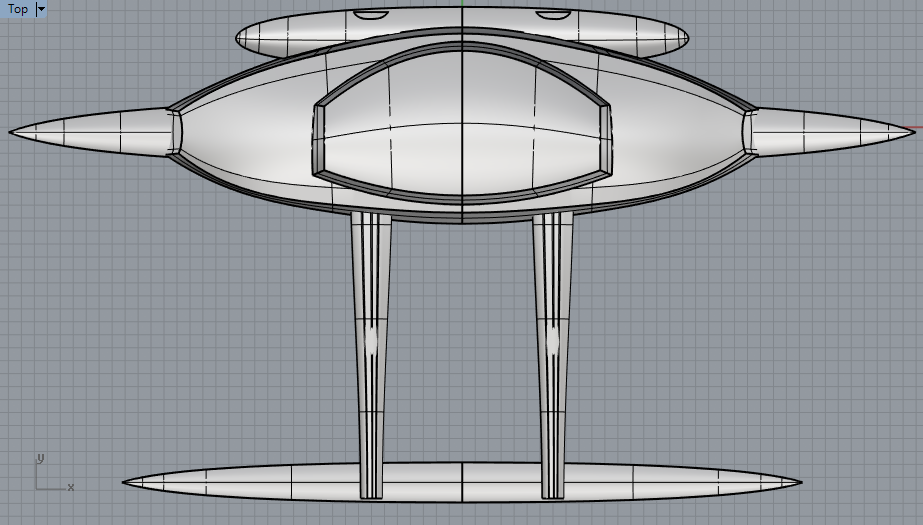The width and height of the screenshot is (923, 525).
Task: Click the canopy frame's right edge
Action: tap(606, 137)
